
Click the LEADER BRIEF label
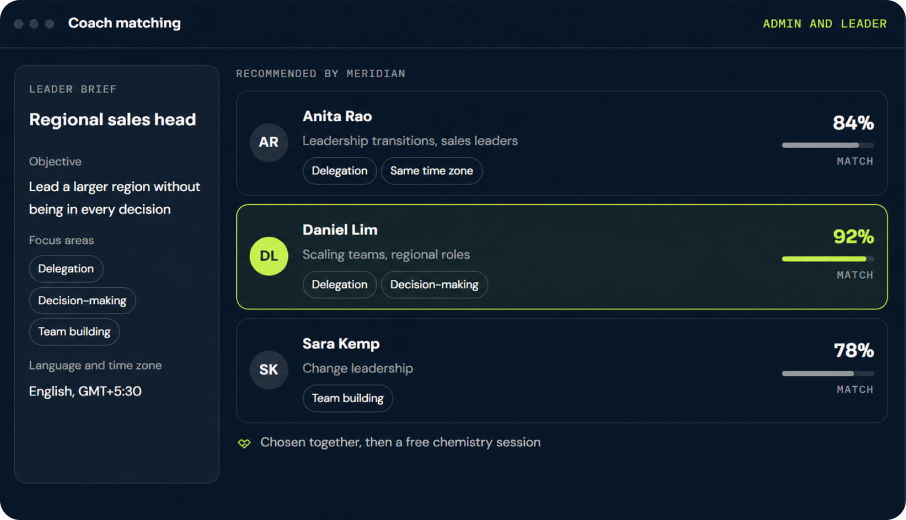[73, 90]
